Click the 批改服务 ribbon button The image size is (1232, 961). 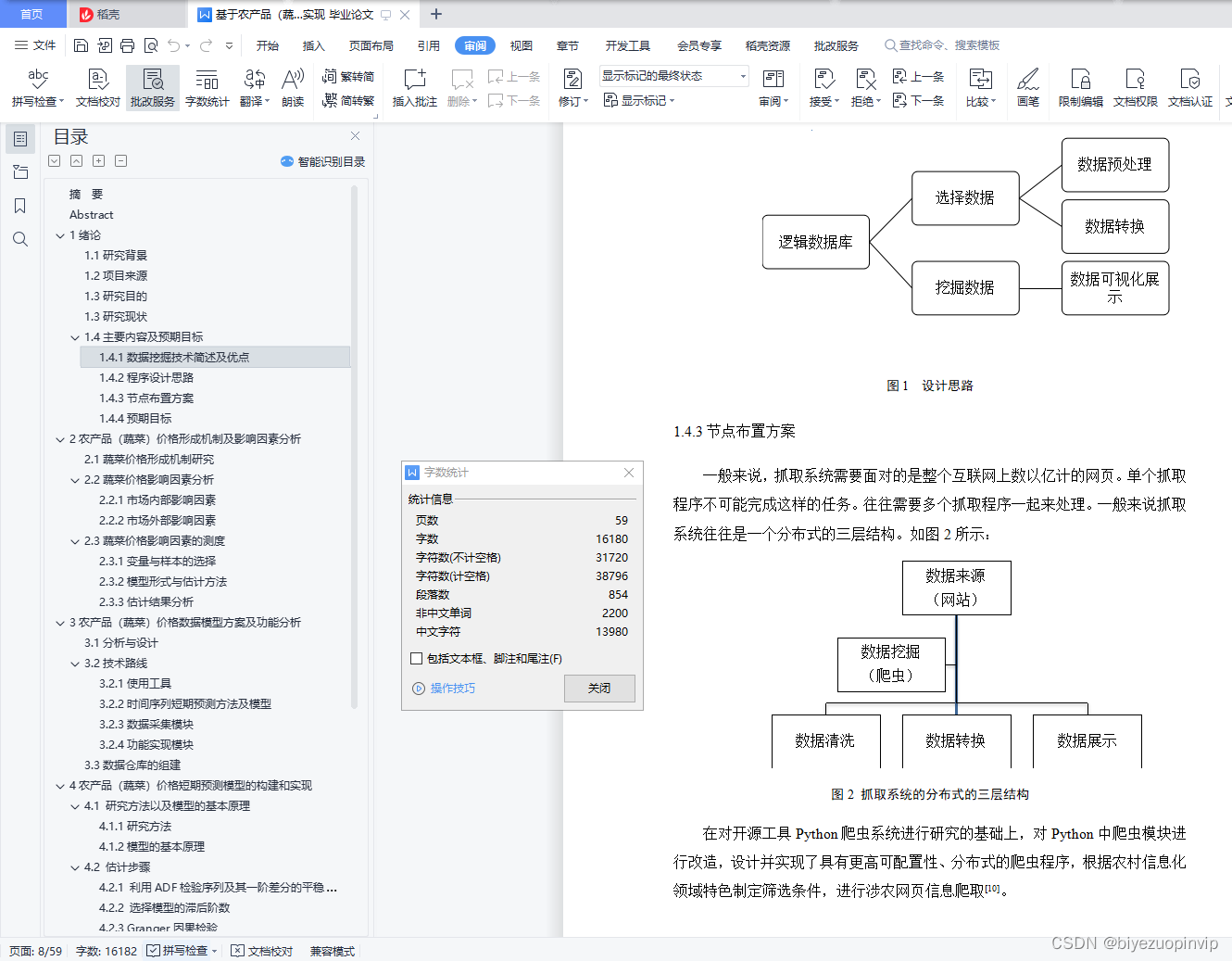pos(153,88)
